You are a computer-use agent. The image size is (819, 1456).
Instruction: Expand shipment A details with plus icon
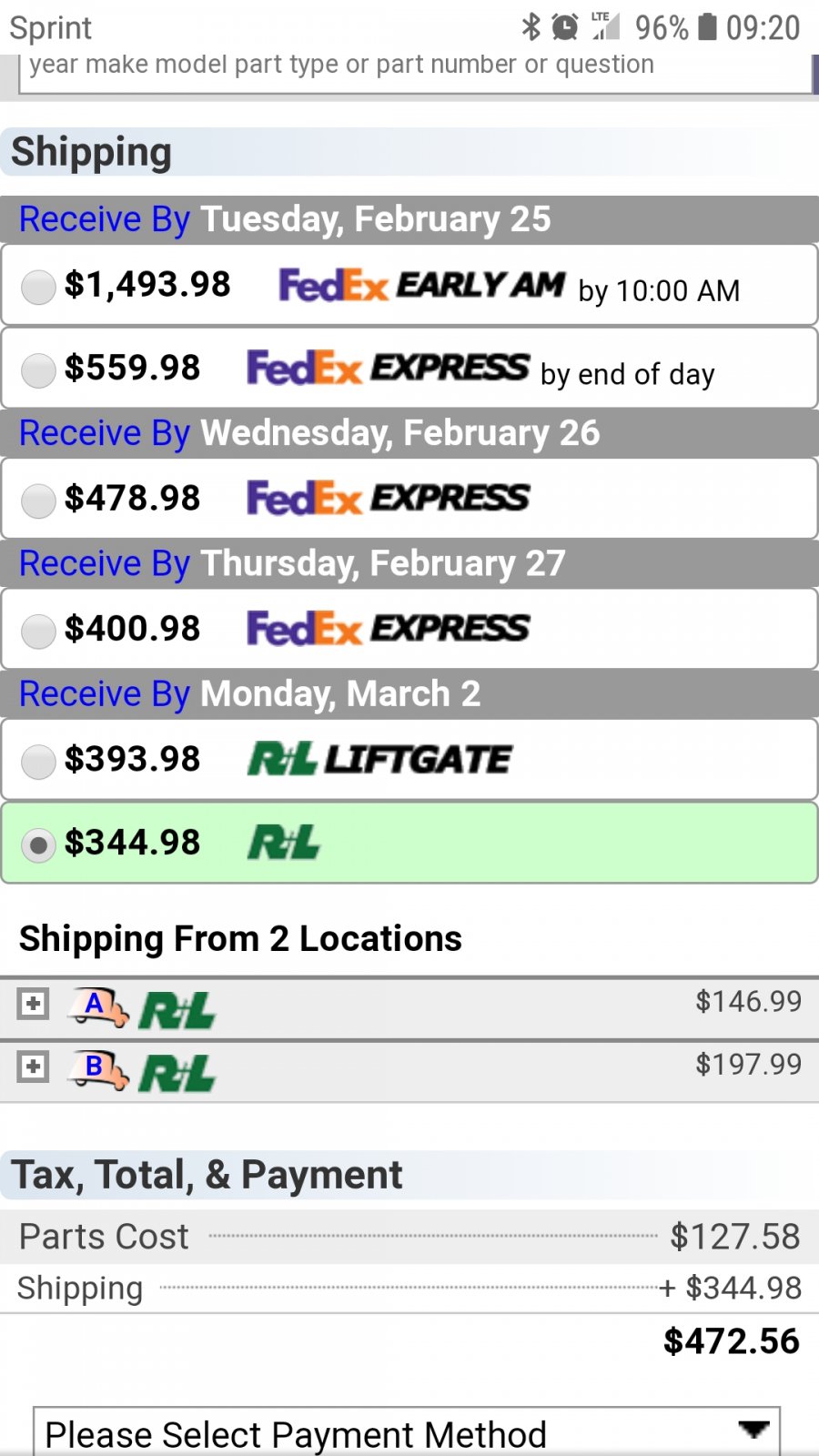pos(33,1004)
